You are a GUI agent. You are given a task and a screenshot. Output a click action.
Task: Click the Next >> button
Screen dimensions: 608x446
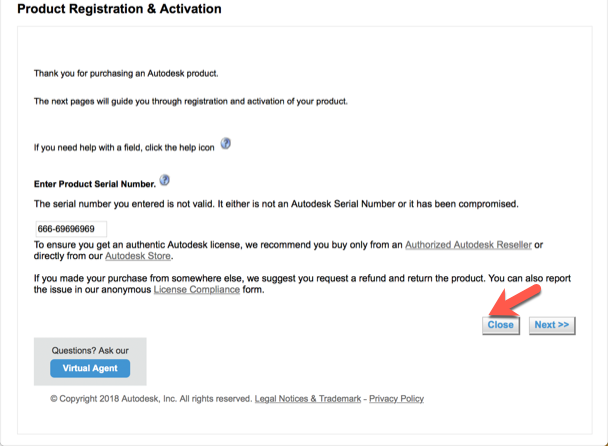551,325
